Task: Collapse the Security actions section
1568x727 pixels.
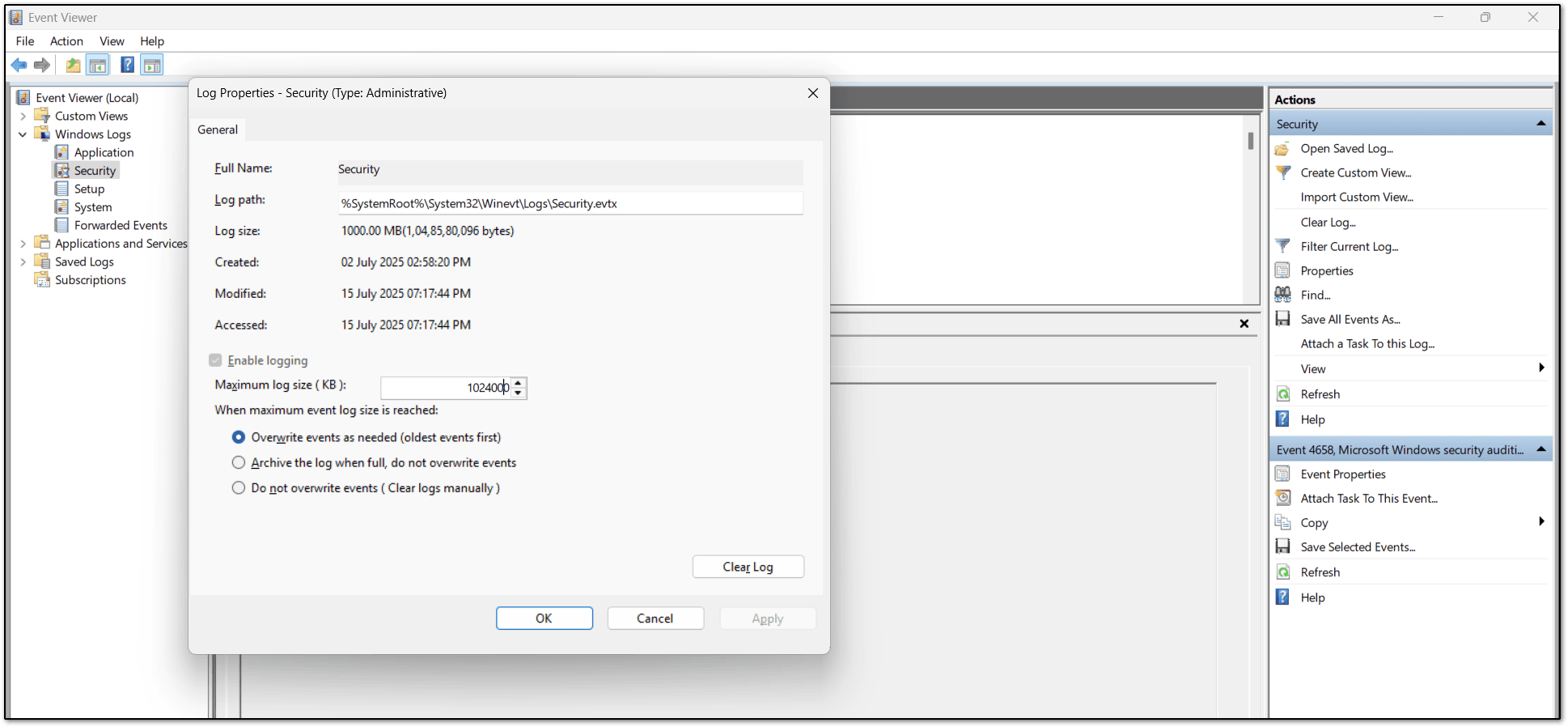Action: [x=1540, y=124]
